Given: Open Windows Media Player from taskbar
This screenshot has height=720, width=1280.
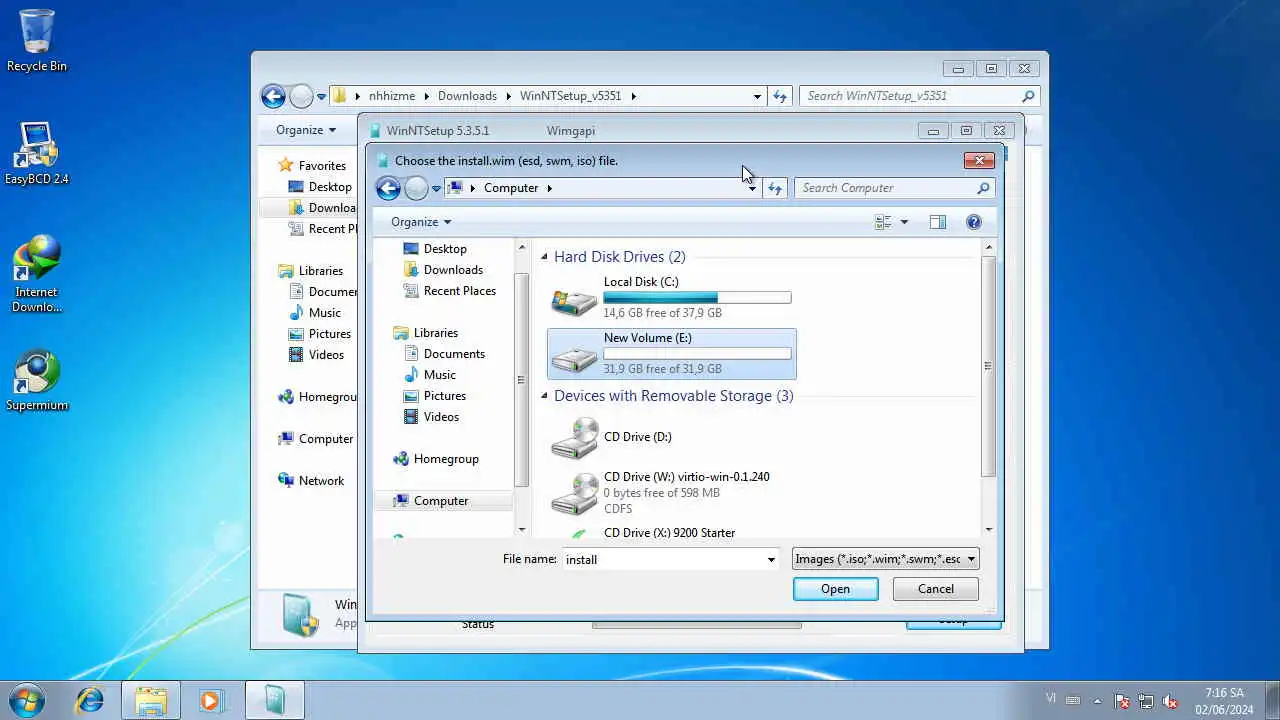Looking at the screenshot, I should click(x=210, y=700).
